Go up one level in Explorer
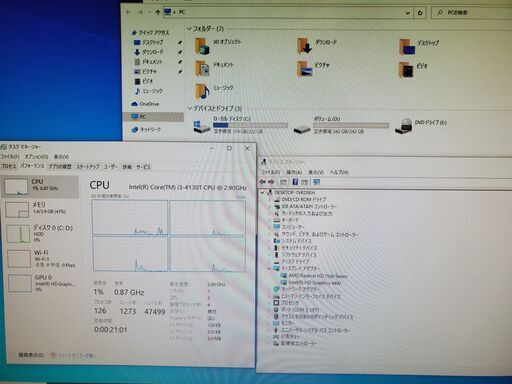The image size is (512, 384). 157,12
